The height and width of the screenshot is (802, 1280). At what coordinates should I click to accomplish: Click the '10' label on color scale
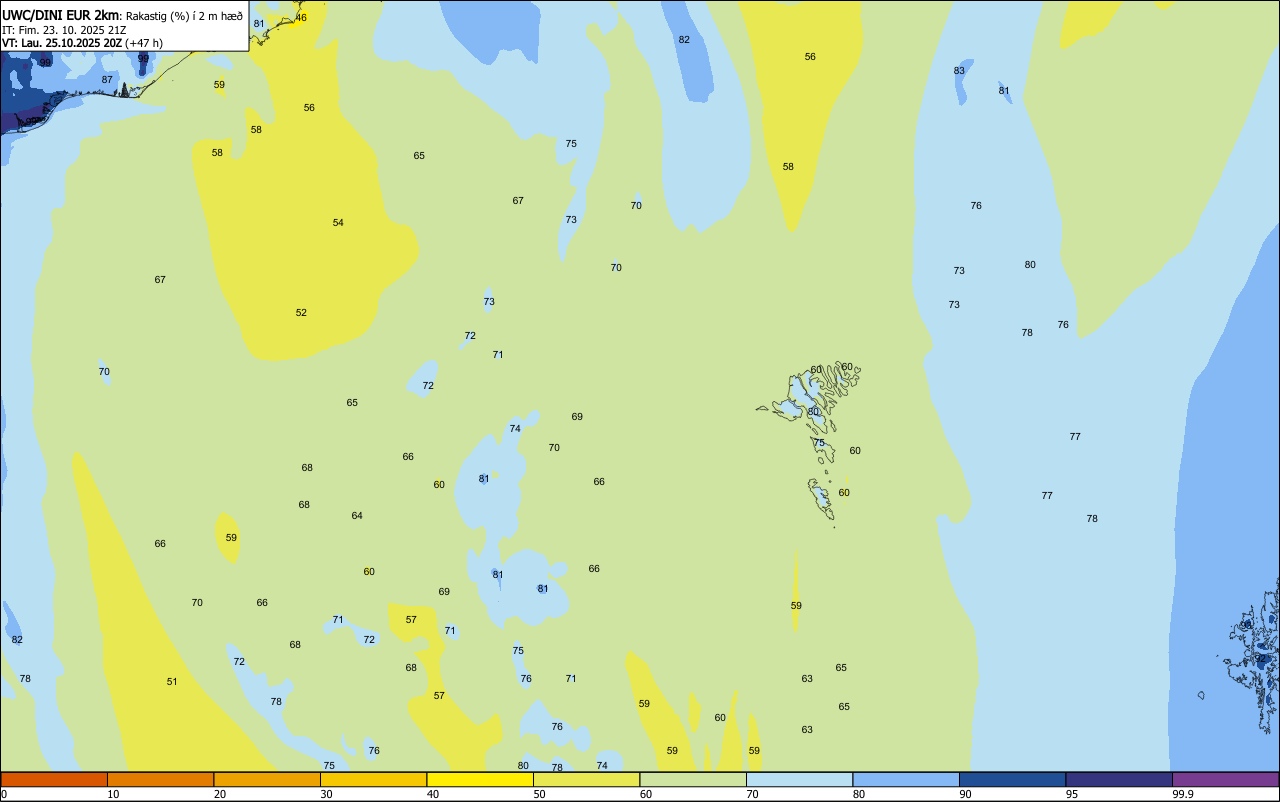(x=113, y=794)
